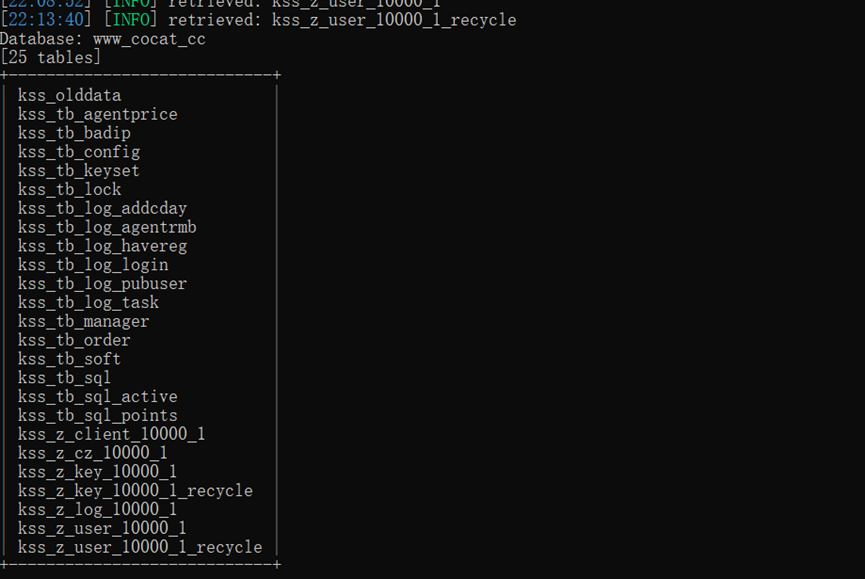Screen dimensions: 865x579
Task: Select kss_tb_lock in the list
Action: click(70, 189)
